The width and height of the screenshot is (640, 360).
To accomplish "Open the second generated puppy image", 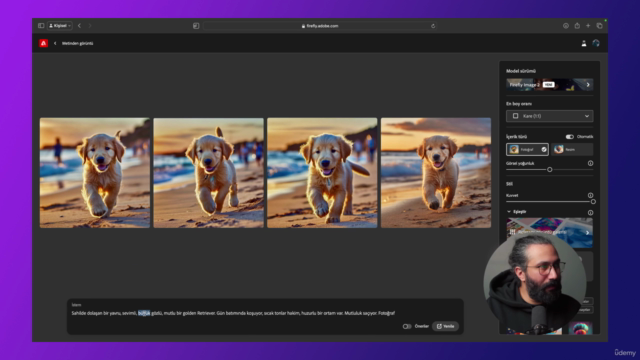I will pos(209,173).
